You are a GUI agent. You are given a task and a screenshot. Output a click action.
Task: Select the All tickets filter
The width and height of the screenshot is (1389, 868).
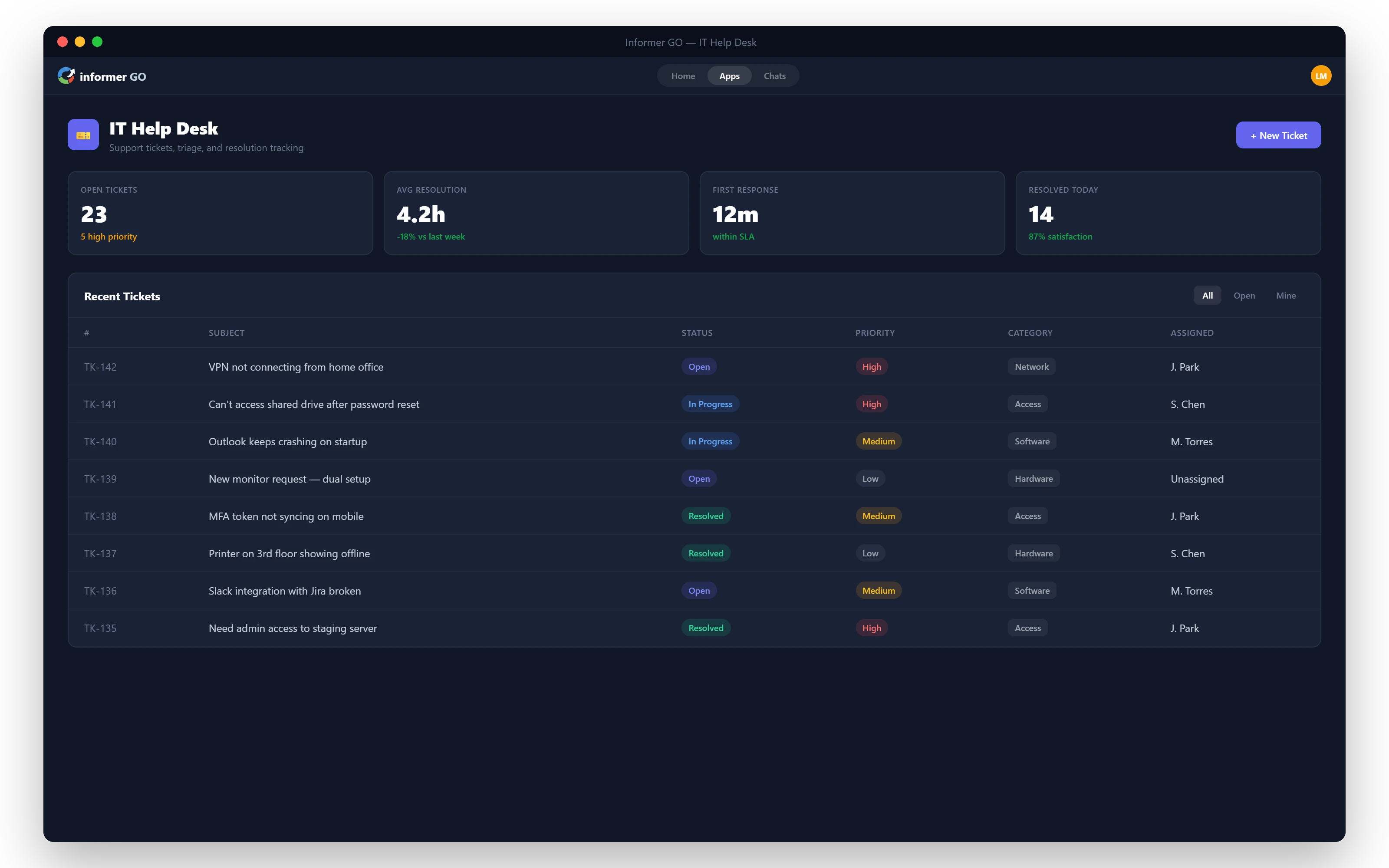pos(1207,295)
